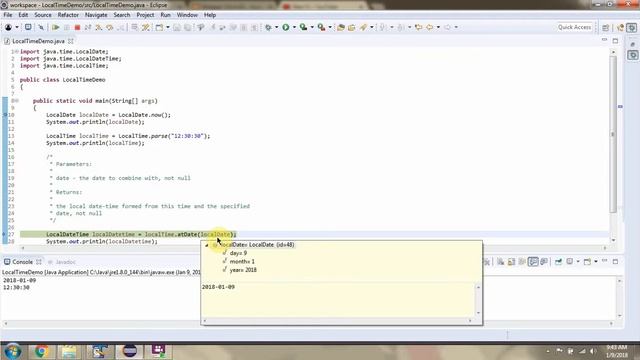The width and height of the screenshot is (640, 360).
Task: Select the LocalTimeDemo.java editor tab
Action: click(38, 41)
